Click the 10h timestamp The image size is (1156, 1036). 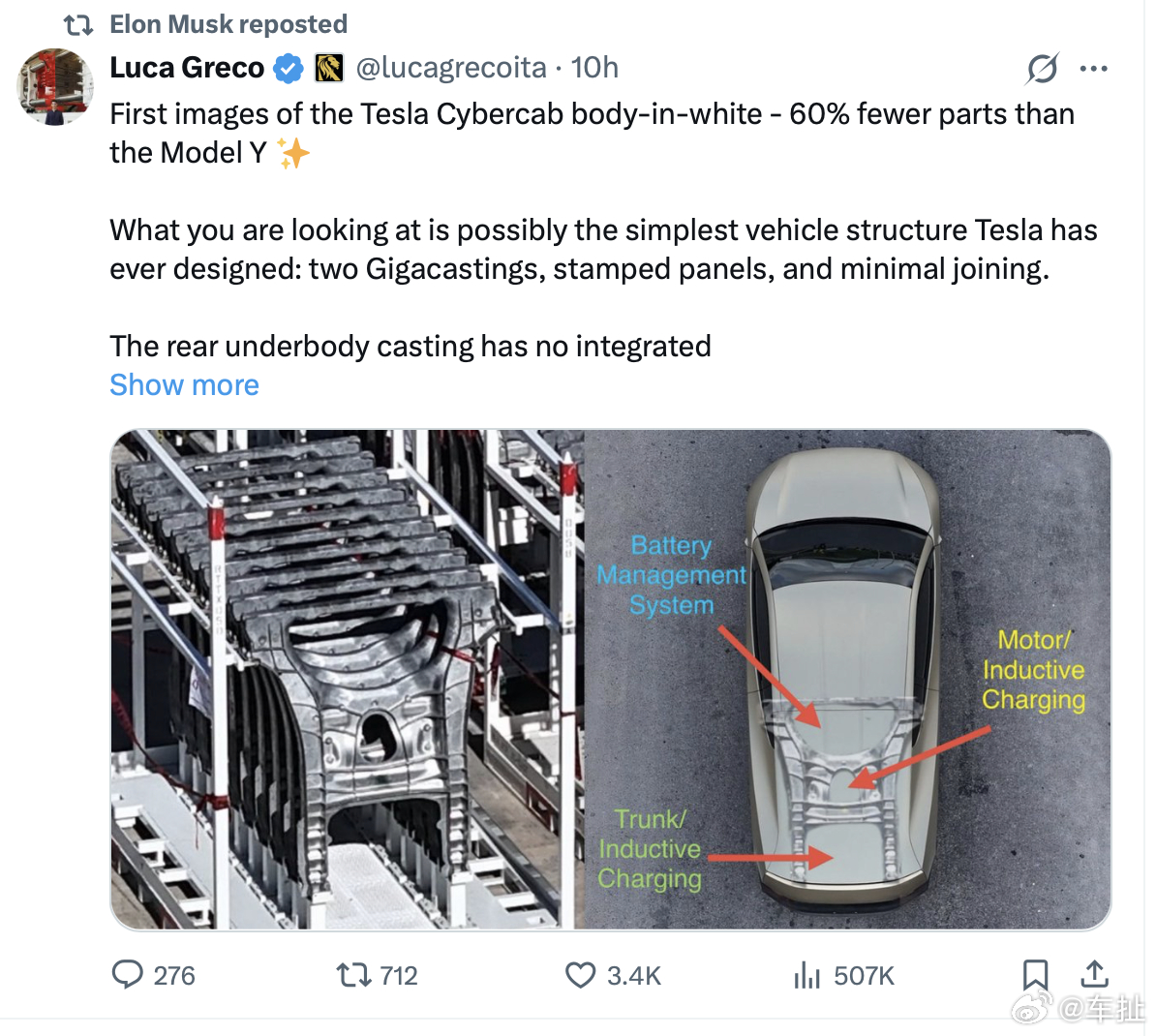(x=594, y=68)
